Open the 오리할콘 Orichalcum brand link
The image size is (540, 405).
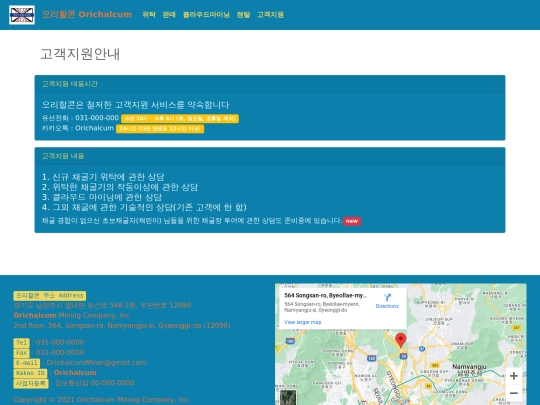[x=87, y=14]
